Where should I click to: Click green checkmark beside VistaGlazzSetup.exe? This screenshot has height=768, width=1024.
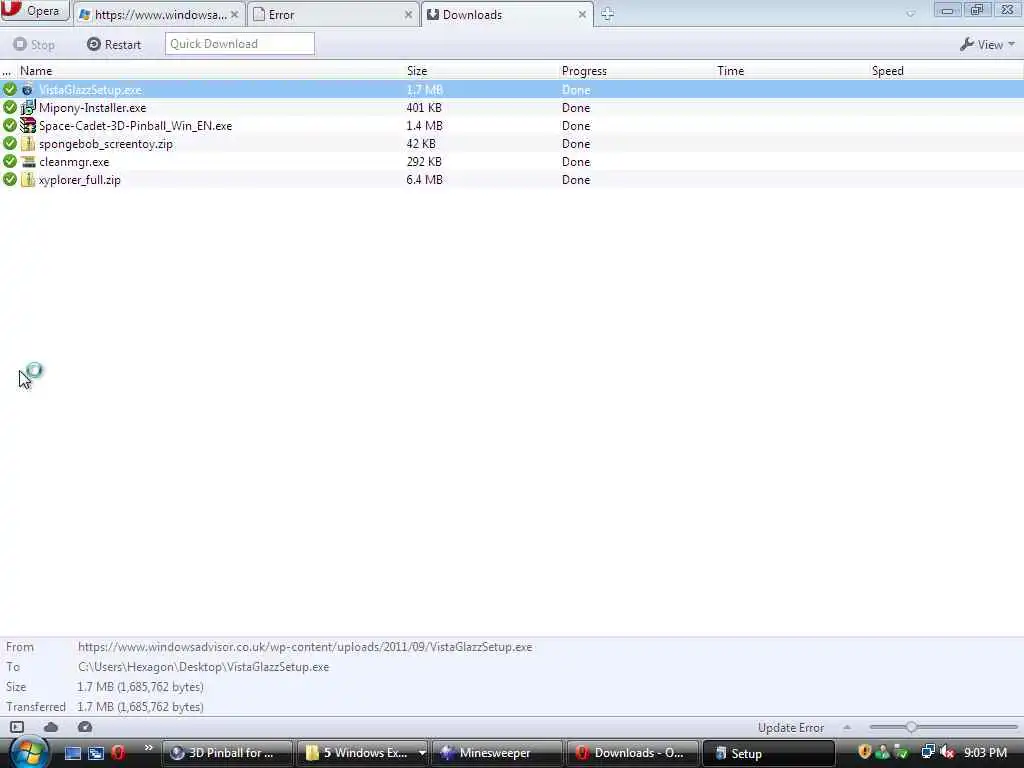click(x=10, y=89)
